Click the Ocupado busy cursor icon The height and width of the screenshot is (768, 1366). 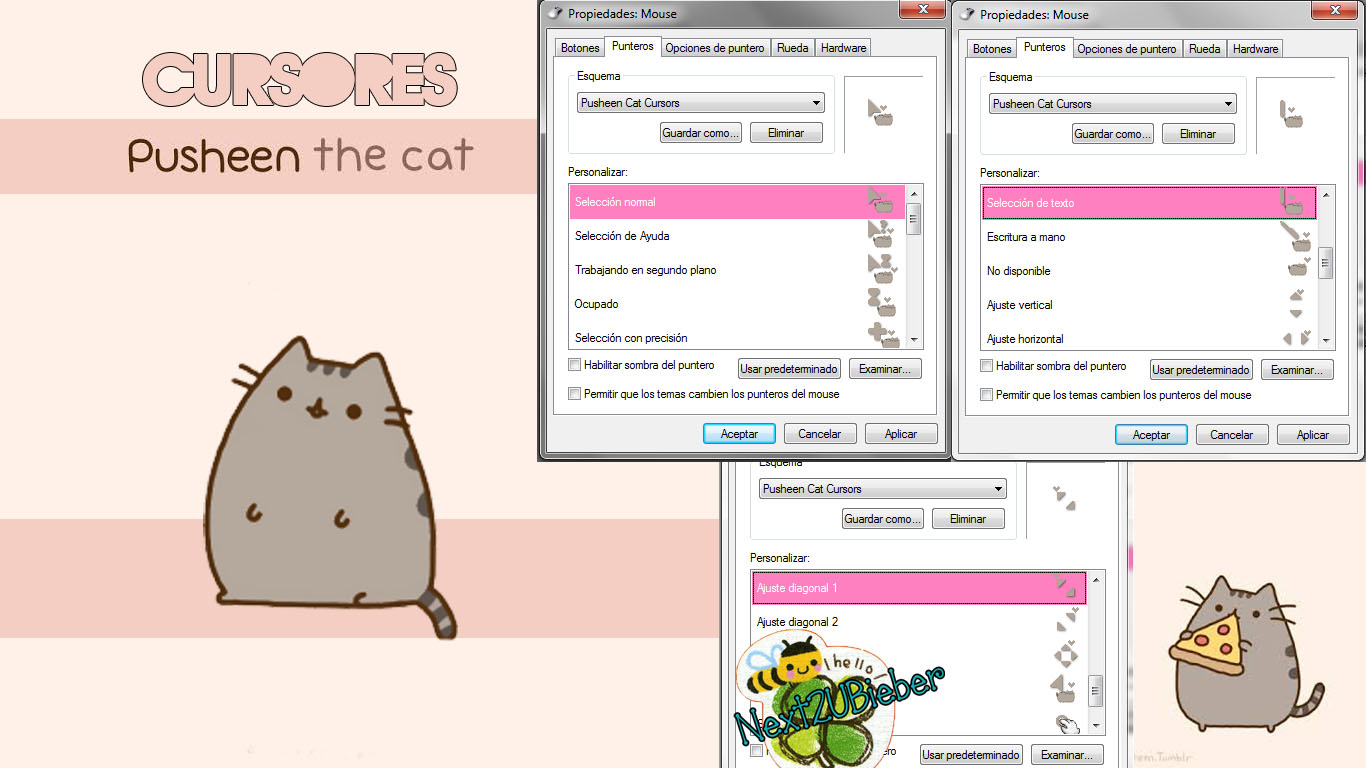(882, 303)
